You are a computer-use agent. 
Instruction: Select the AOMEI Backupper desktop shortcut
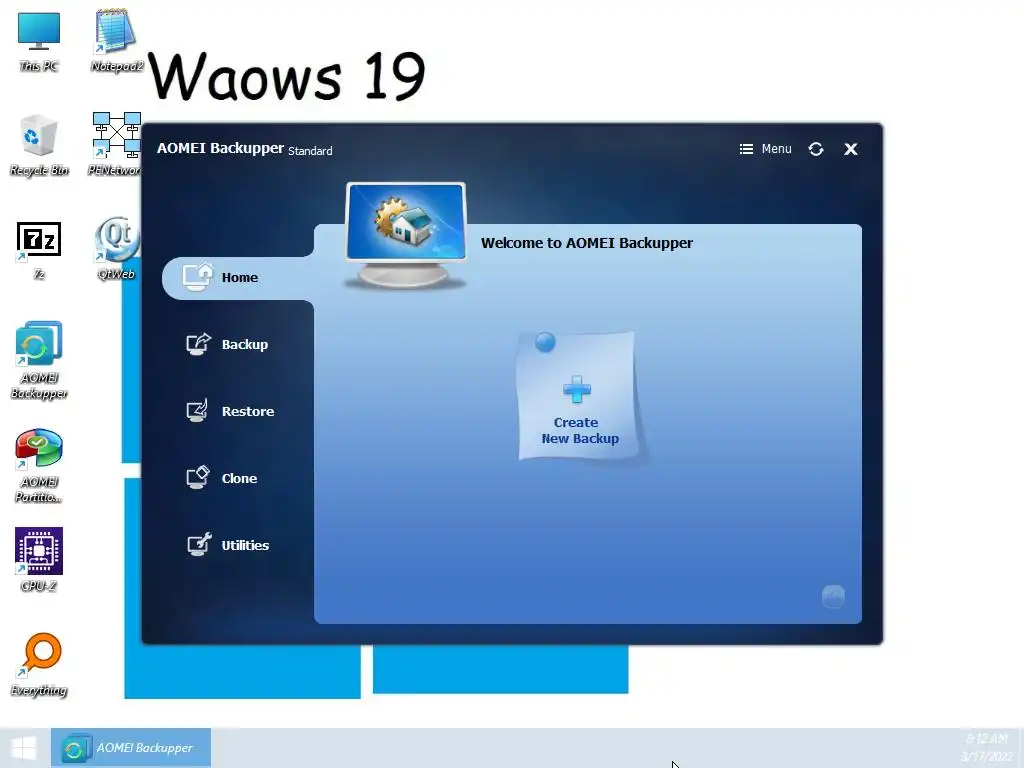39,360
